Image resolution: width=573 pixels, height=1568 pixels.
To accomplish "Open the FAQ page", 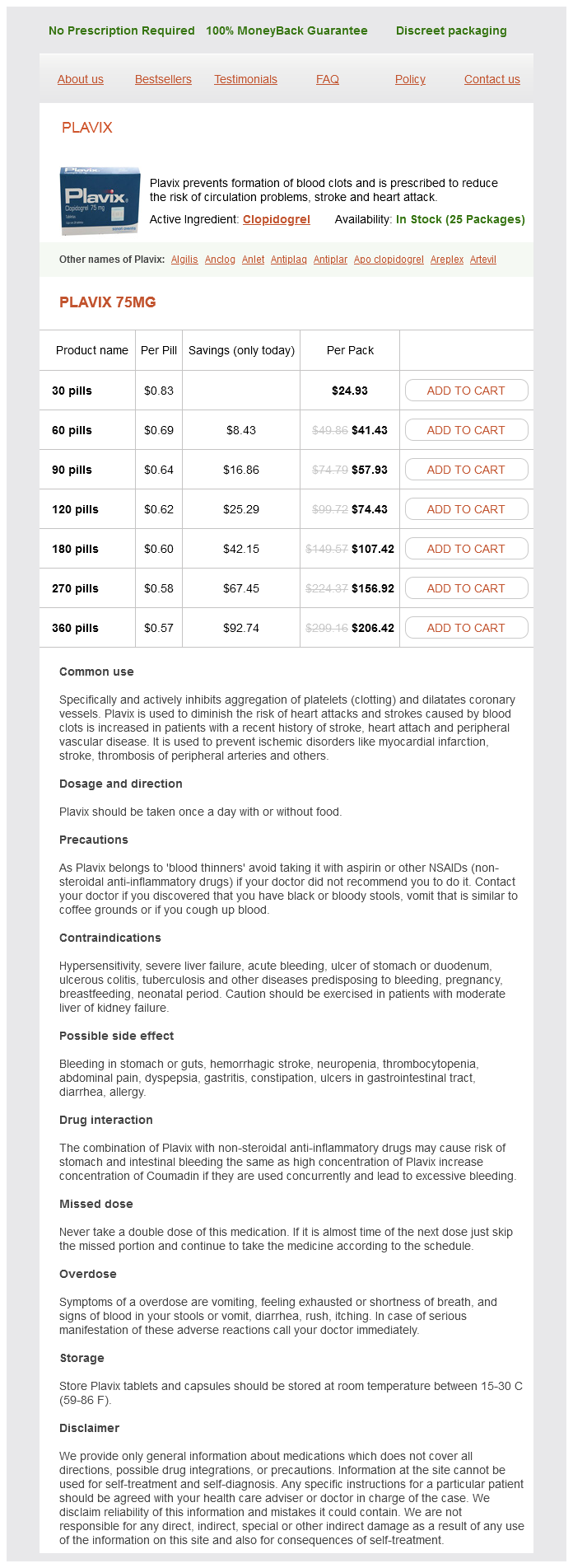I will [x=328, y=80].
